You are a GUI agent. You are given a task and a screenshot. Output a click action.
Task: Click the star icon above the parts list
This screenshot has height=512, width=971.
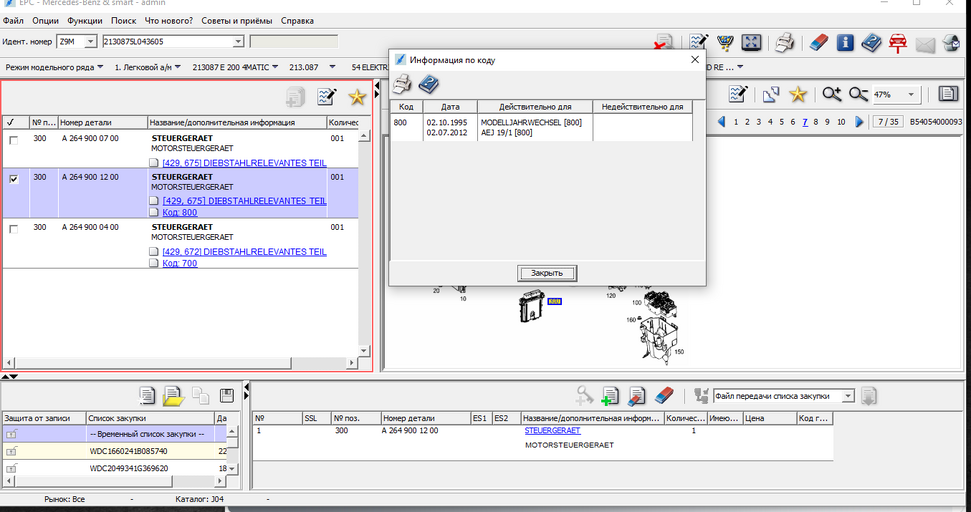[x=357, y=97]
